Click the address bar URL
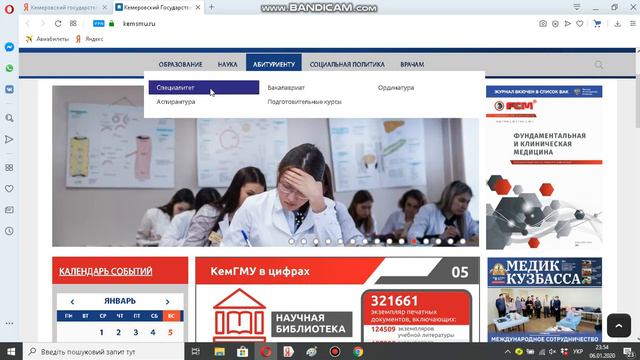The height and width of the screenshot is (360, 640). click(139, 24)
